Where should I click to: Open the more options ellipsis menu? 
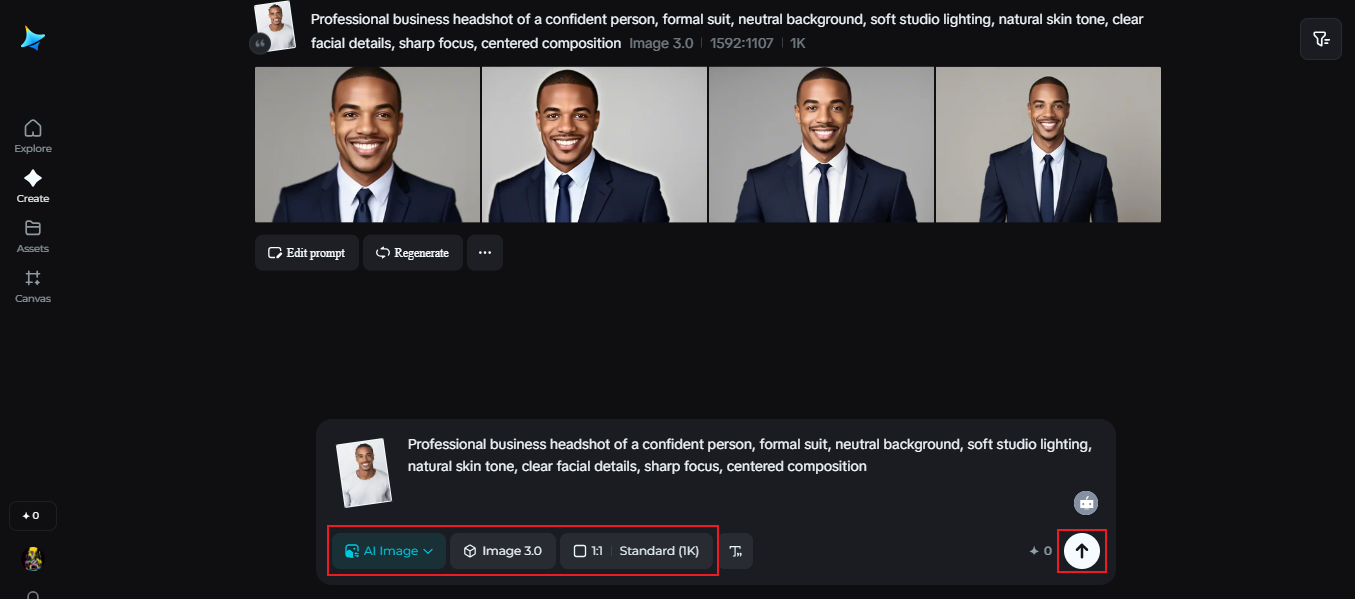[x=485, y=252]
